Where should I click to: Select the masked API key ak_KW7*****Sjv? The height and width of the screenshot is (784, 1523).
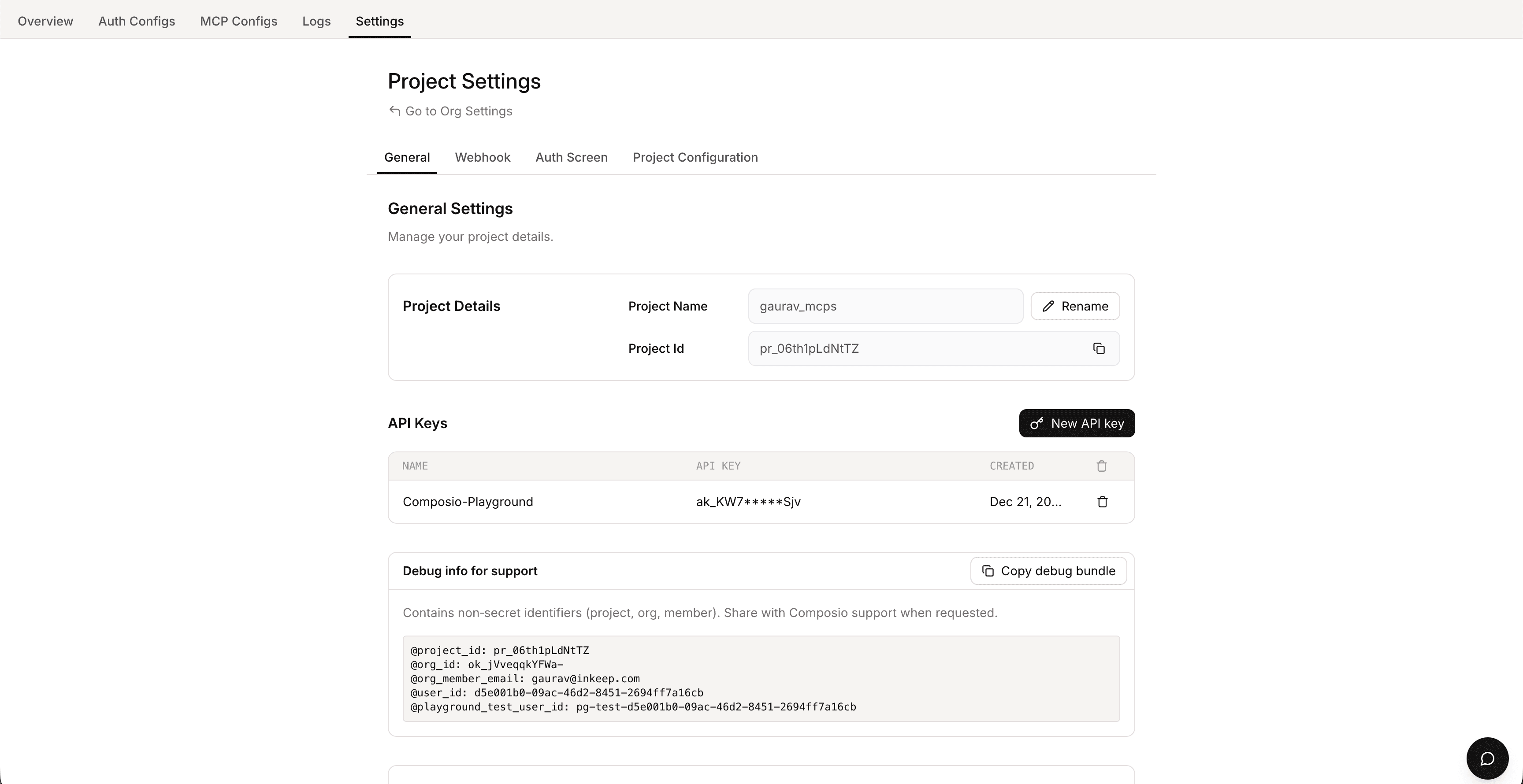747,502
